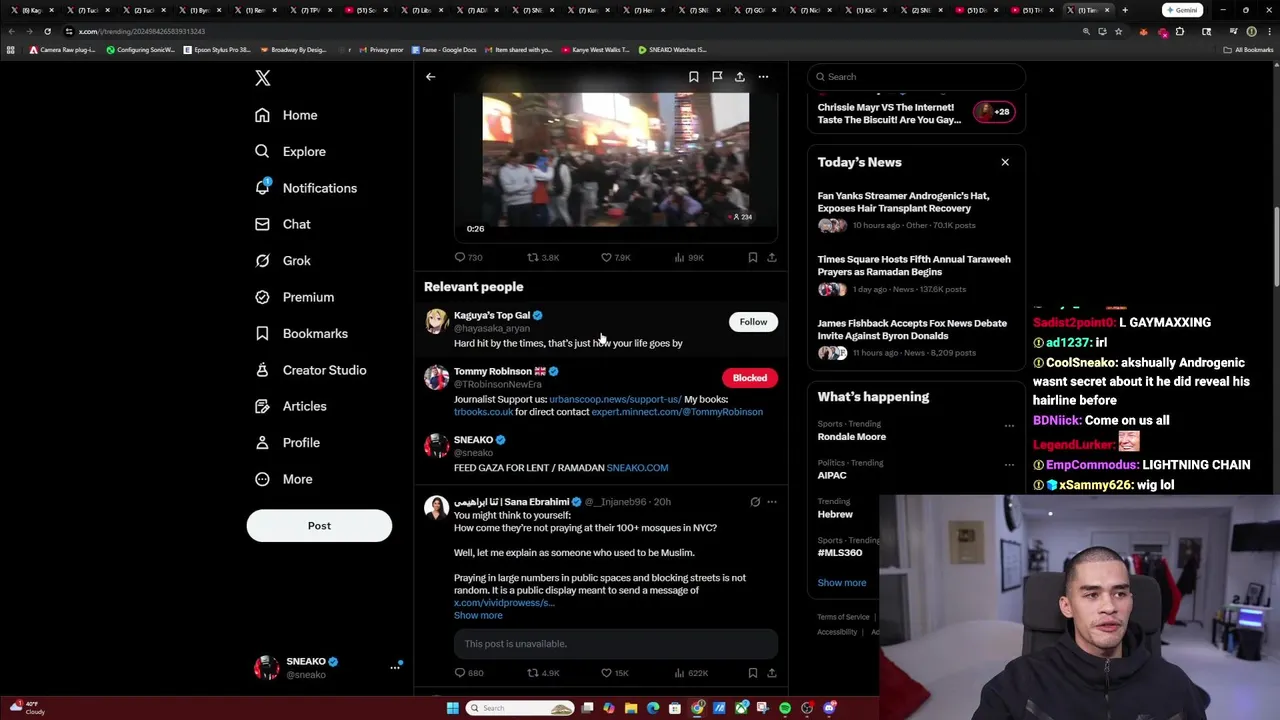Go to Home in the X sidebar

pyautogui.click(x=286, y=115)
